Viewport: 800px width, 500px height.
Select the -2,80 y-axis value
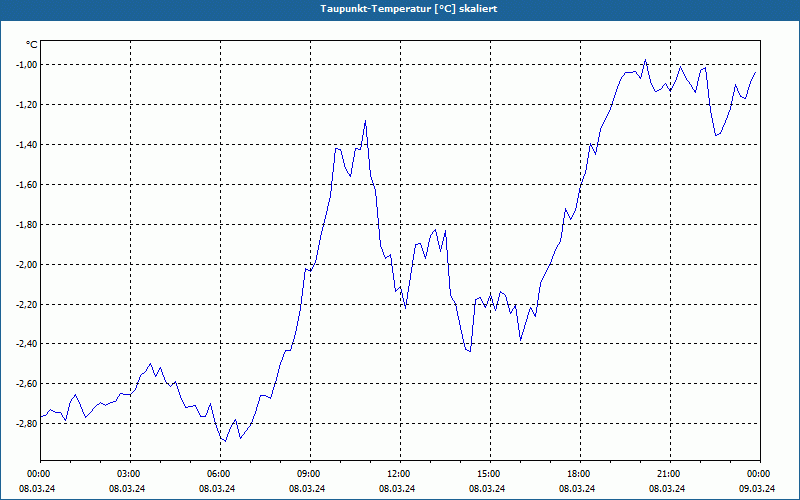tap(27, 423)
